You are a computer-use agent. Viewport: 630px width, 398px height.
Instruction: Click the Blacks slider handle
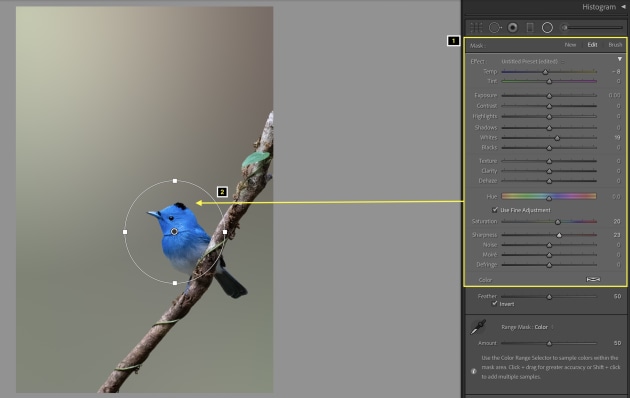pyautogui.click(x=549, y=148)
